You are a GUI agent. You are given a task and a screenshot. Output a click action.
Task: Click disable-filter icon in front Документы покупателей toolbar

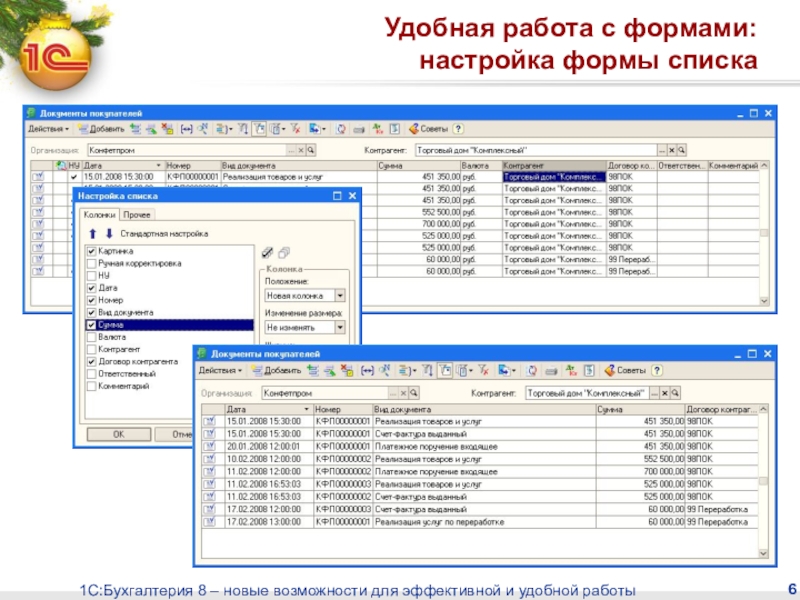(x=484, y=371)
